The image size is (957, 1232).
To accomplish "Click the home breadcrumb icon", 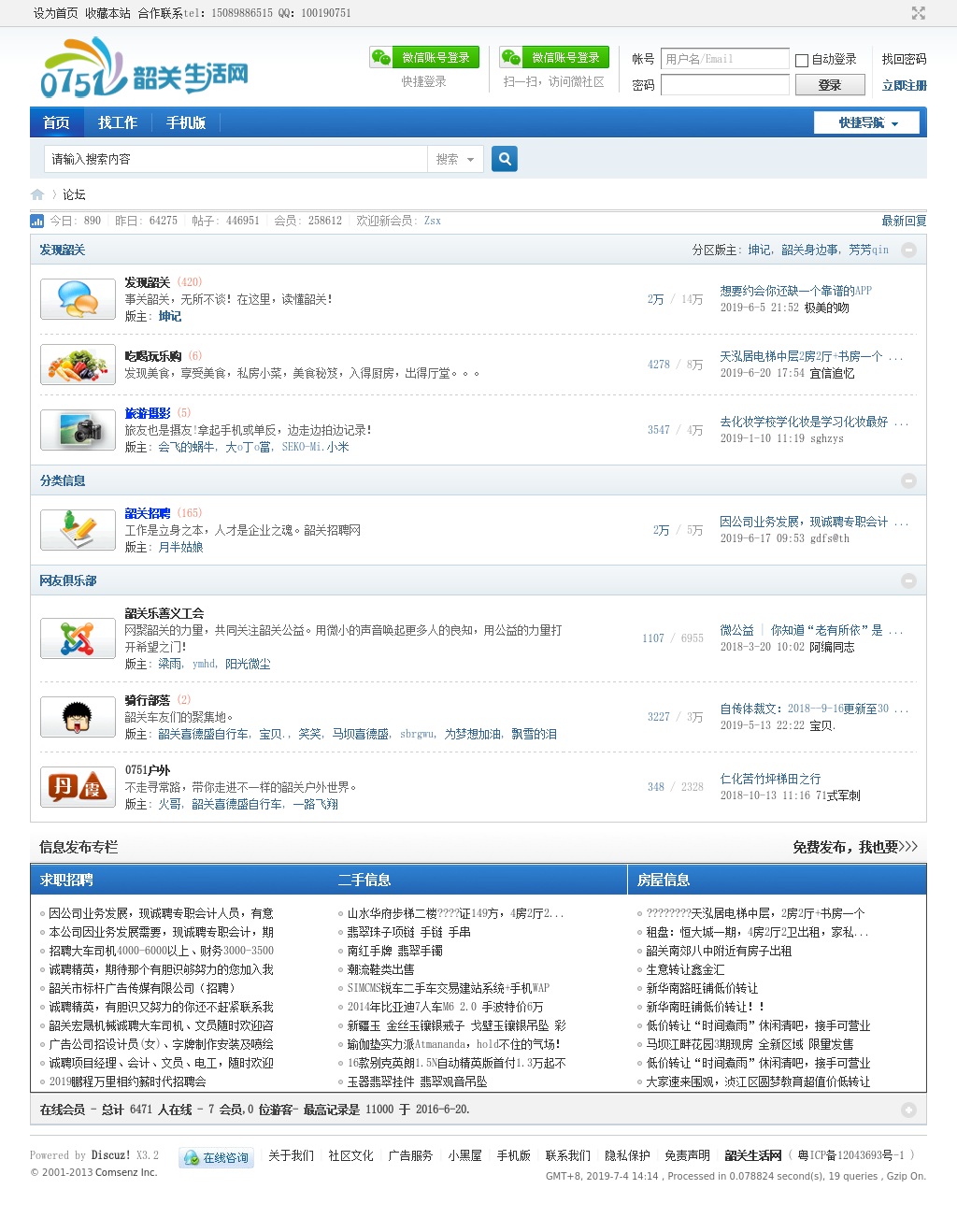I will tap(37, 194).
